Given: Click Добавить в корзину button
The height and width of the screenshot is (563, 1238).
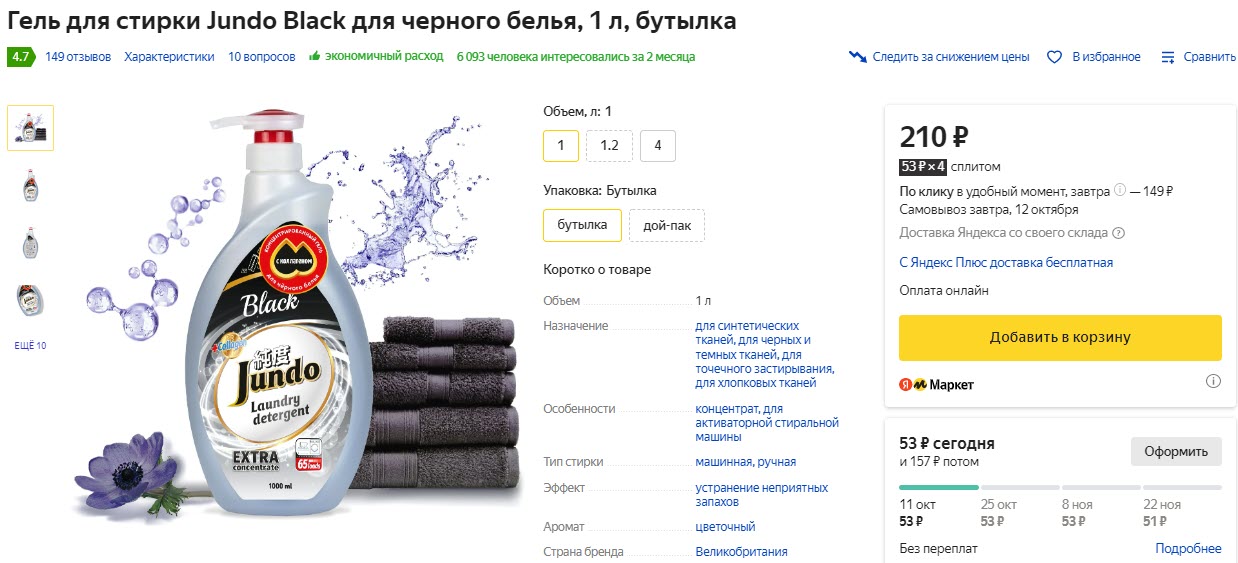Looking at the screenshot, I should coord(1060,338).
